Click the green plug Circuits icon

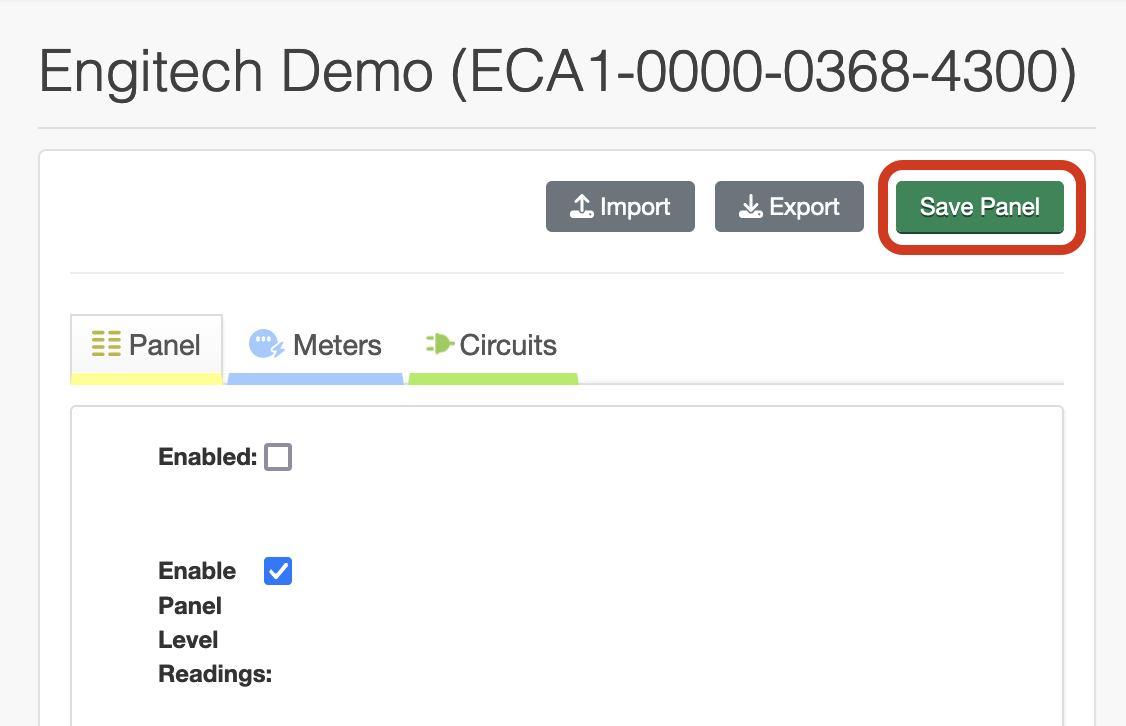click(x=439, y=344)
